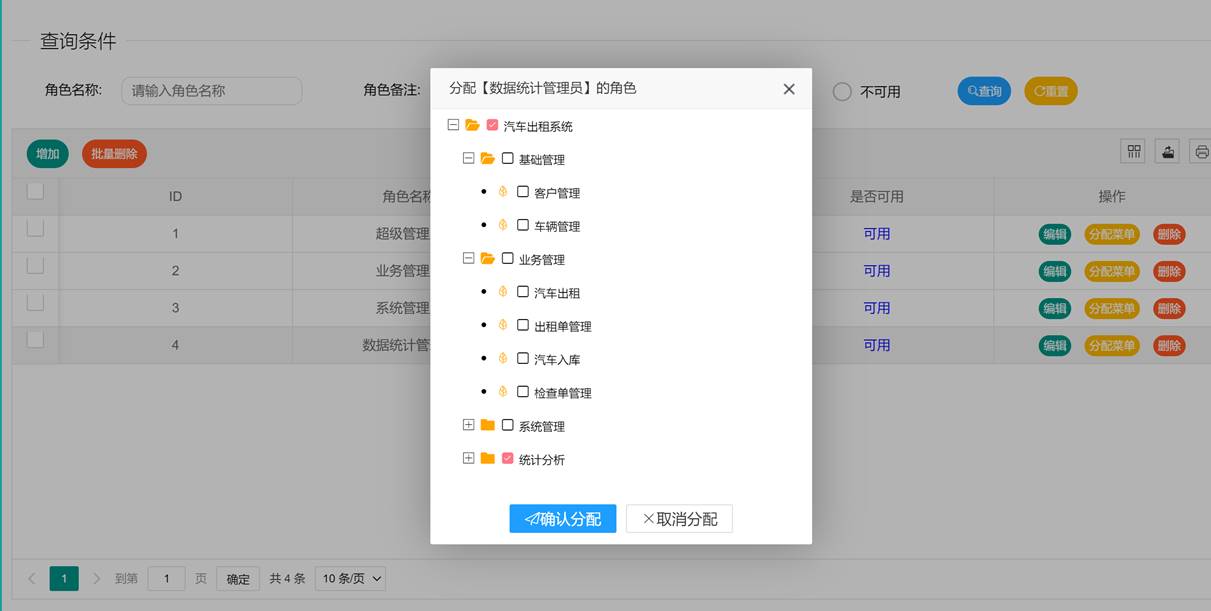Go to previous page arrow
Image resolution: width=1211 pixels, height=611 pixels.
pos(31,578)
